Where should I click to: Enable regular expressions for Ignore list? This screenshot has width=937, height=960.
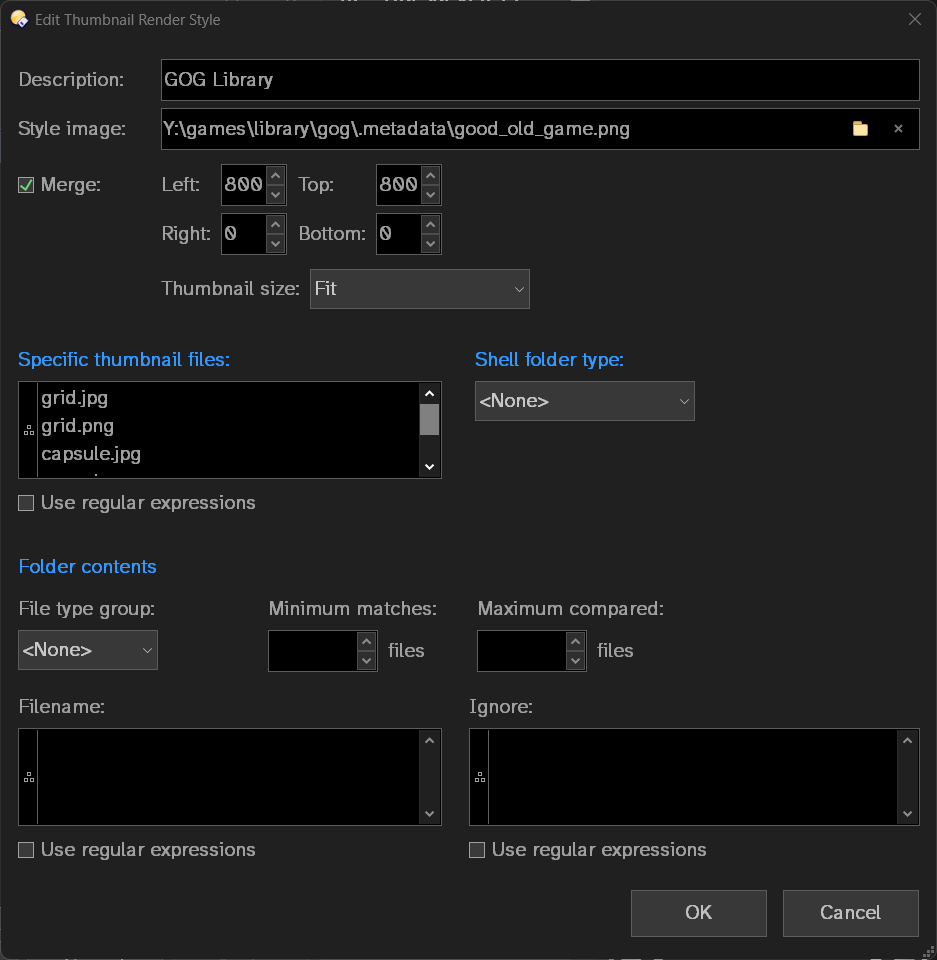478,850
